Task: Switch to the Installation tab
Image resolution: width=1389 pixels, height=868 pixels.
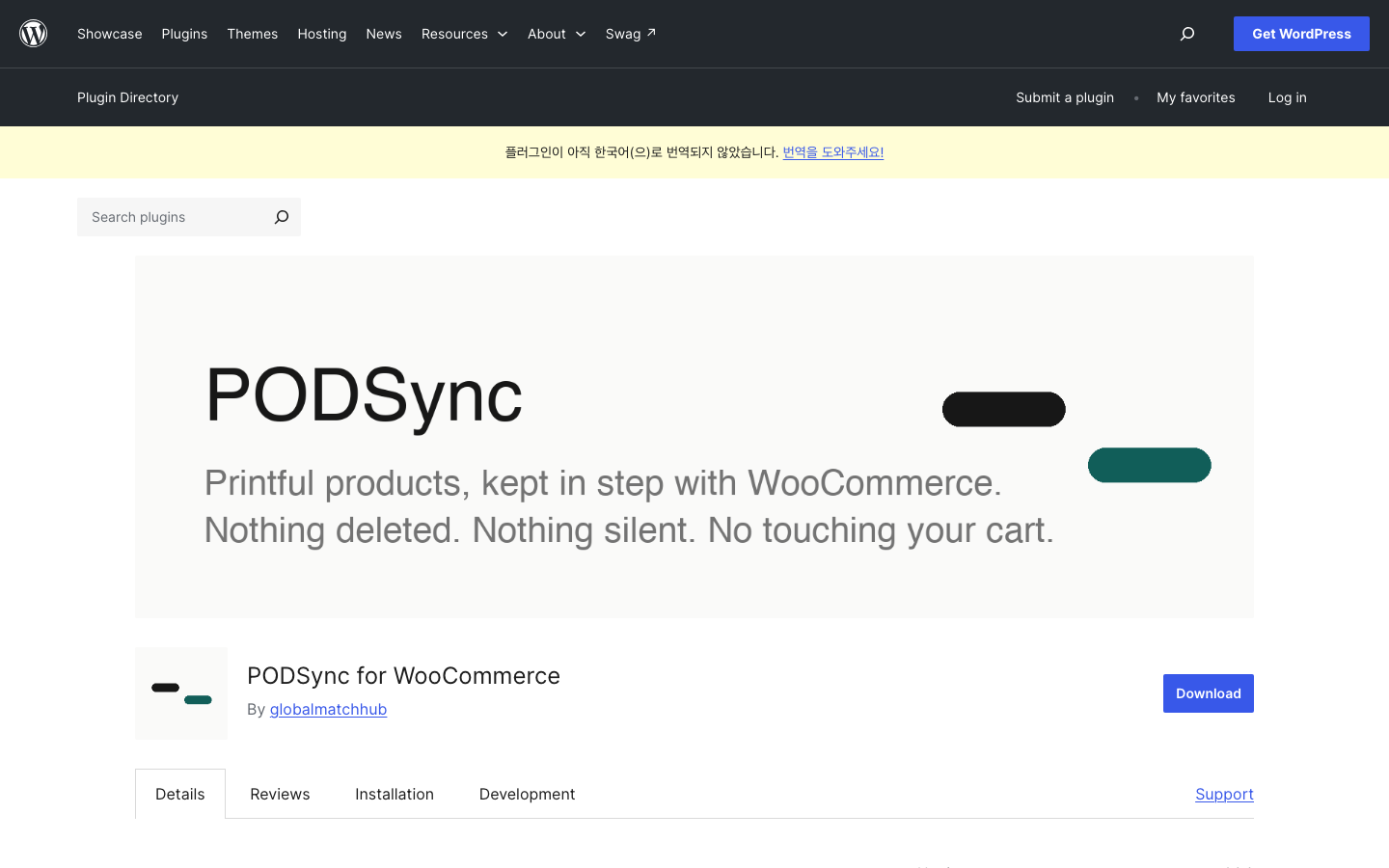Action: (395, 794)
